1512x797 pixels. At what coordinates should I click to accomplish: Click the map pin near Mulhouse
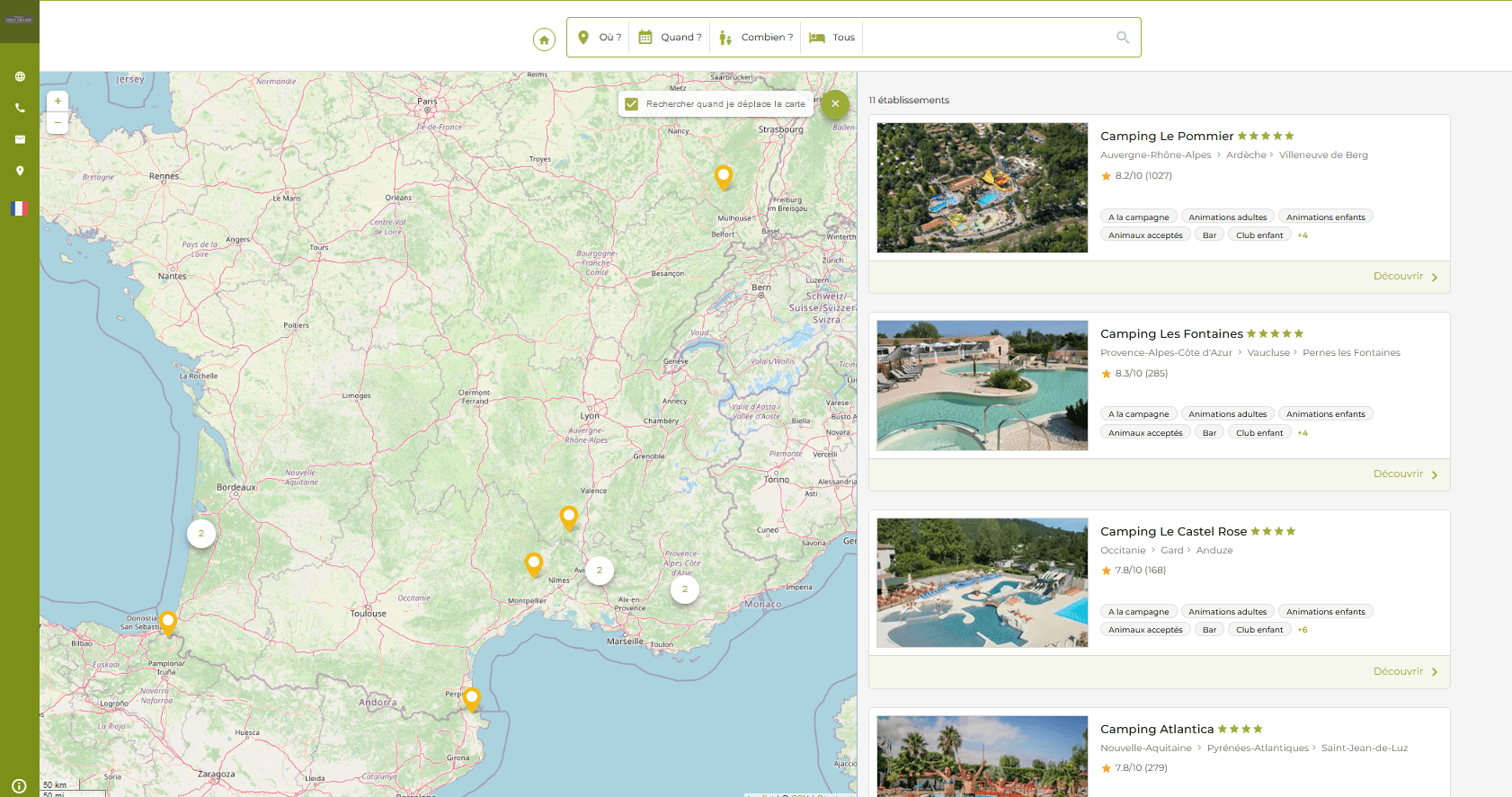pos(724,177)
